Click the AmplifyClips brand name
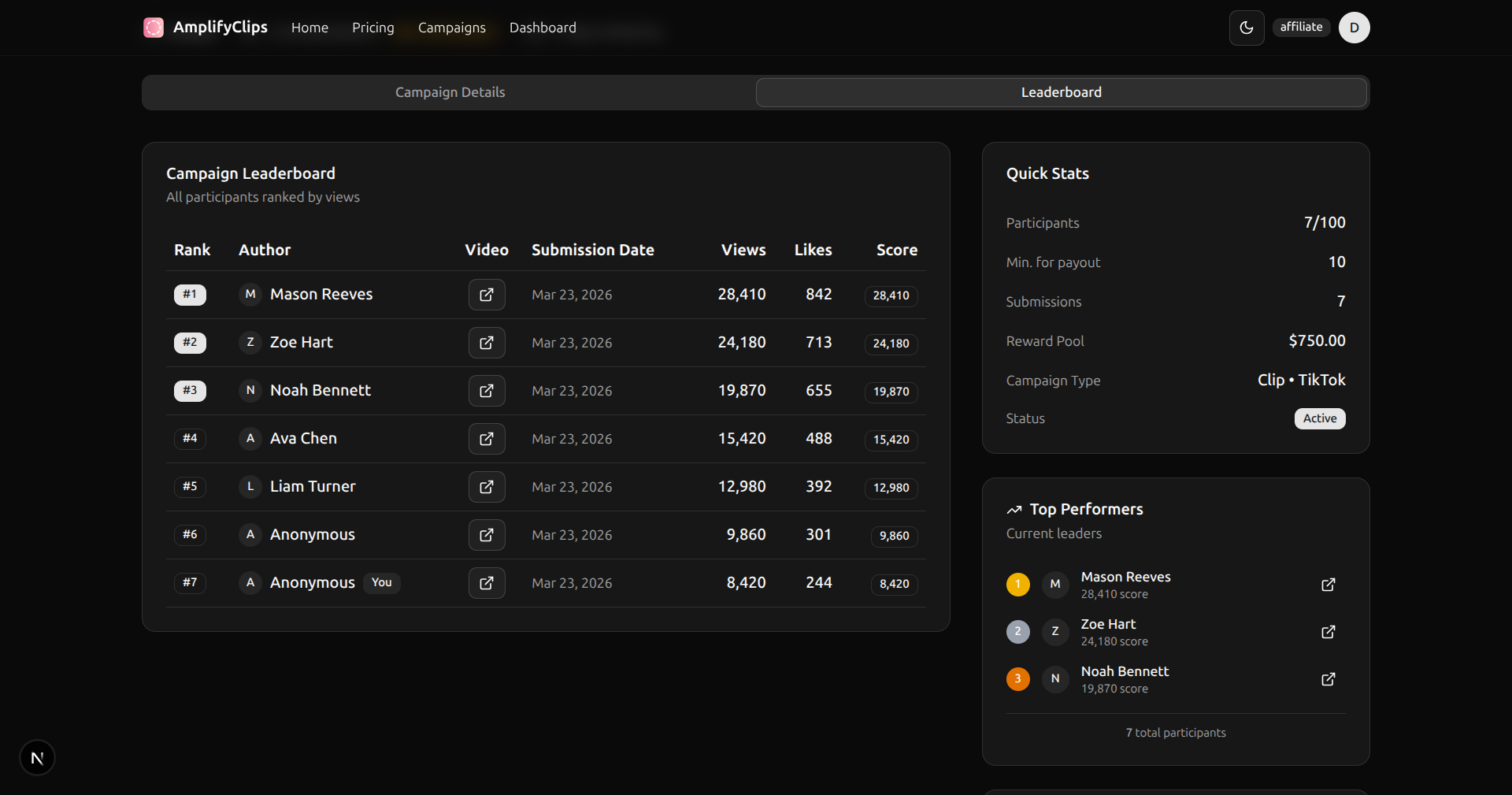 [x=220, y=28]
